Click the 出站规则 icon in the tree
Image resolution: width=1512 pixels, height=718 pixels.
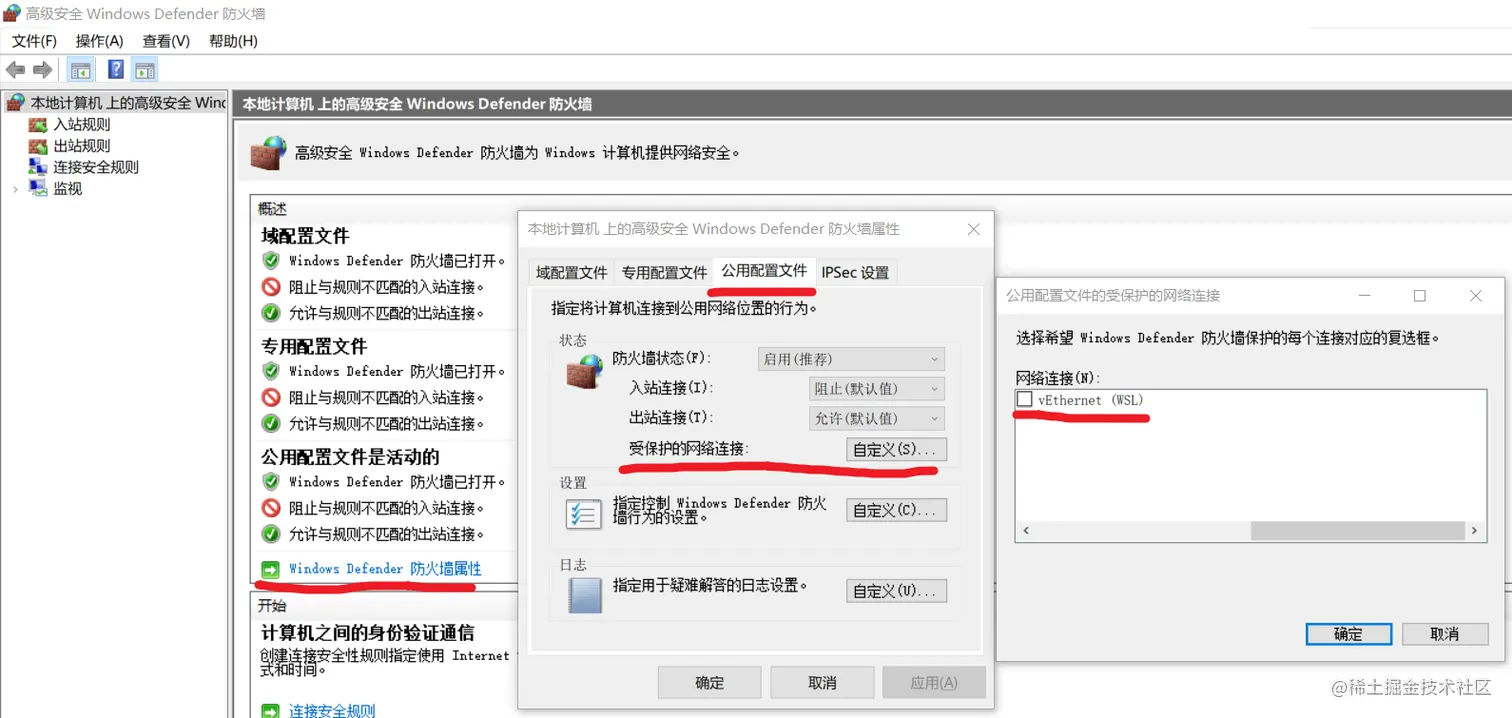tap(38, 146)
